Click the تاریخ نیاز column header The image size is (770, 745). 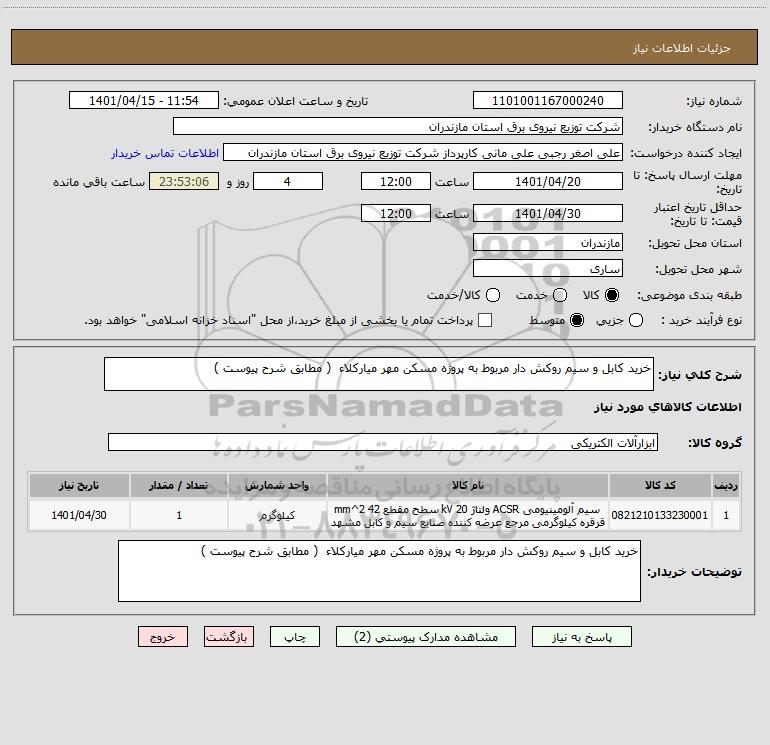pyautogui.click(x=79, y=485)
